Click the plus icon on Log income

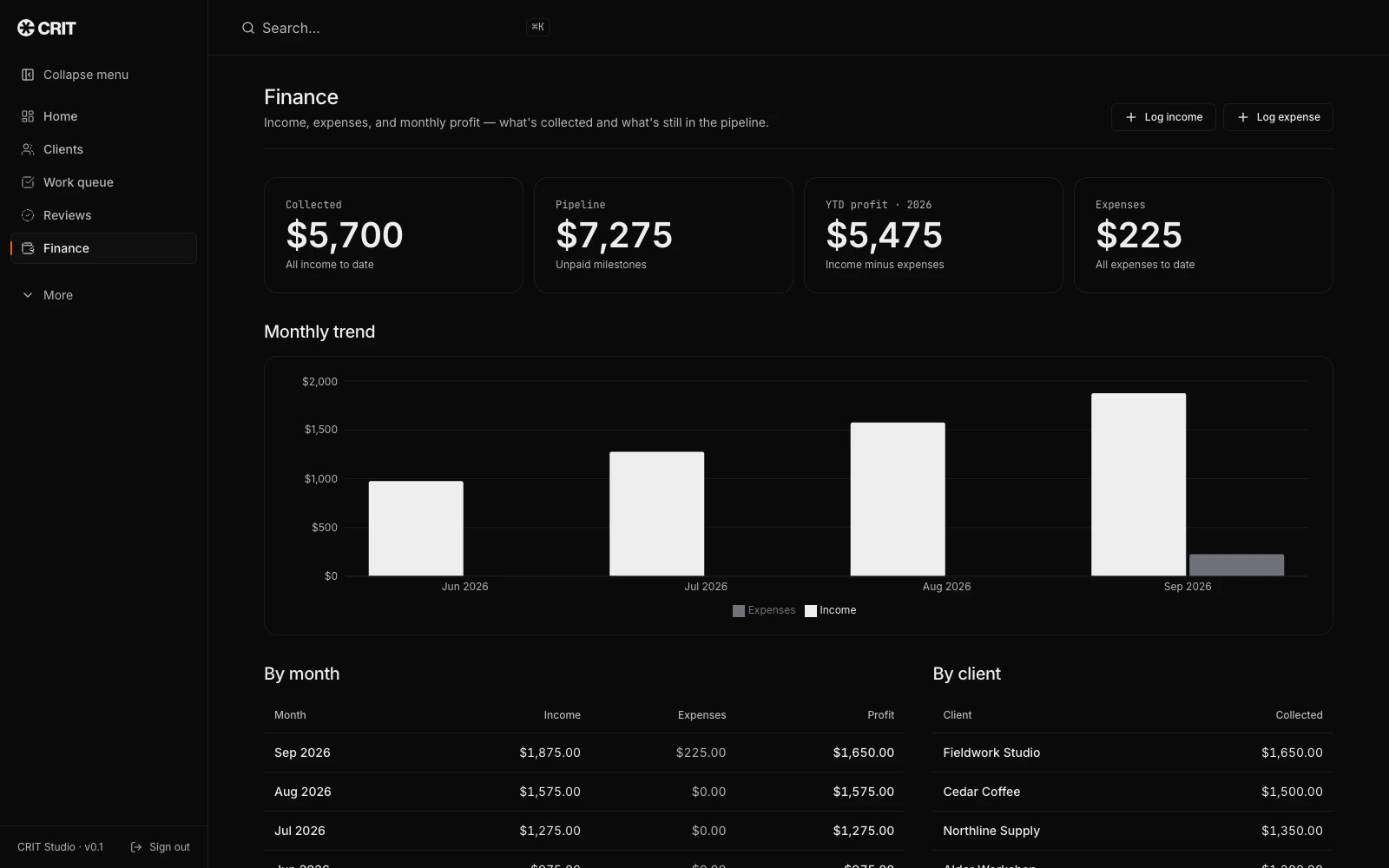coord(1130,117)
